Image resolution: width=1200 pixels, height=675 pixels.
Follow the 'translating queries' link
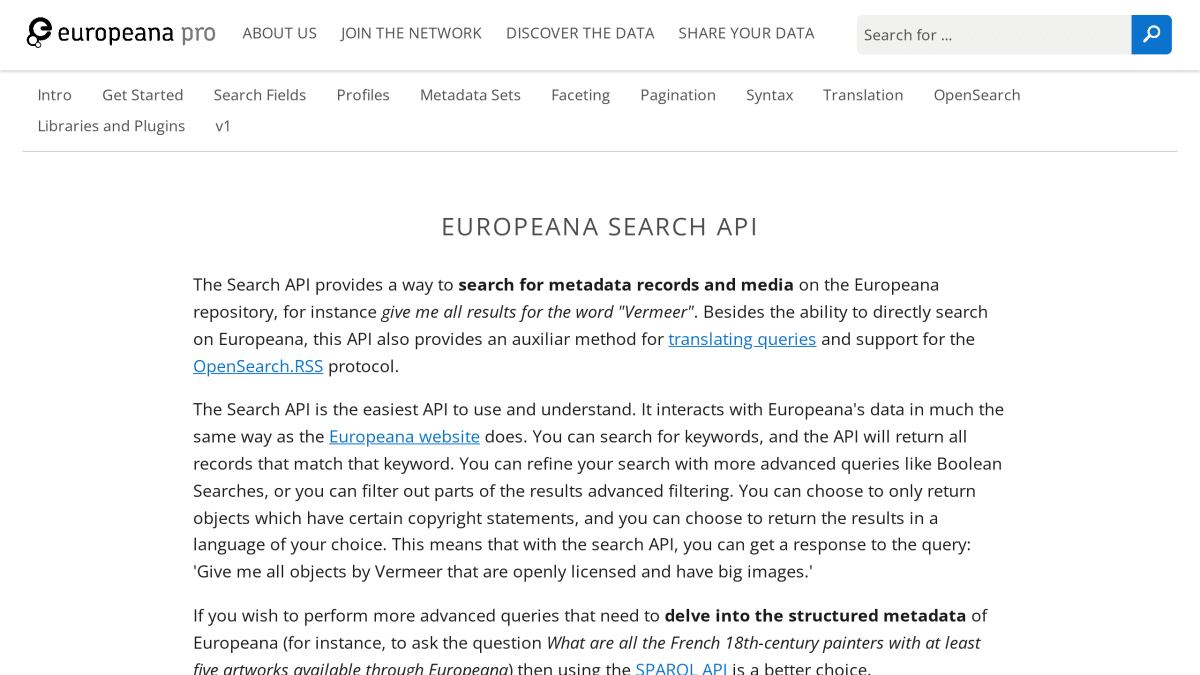point(742,339)
